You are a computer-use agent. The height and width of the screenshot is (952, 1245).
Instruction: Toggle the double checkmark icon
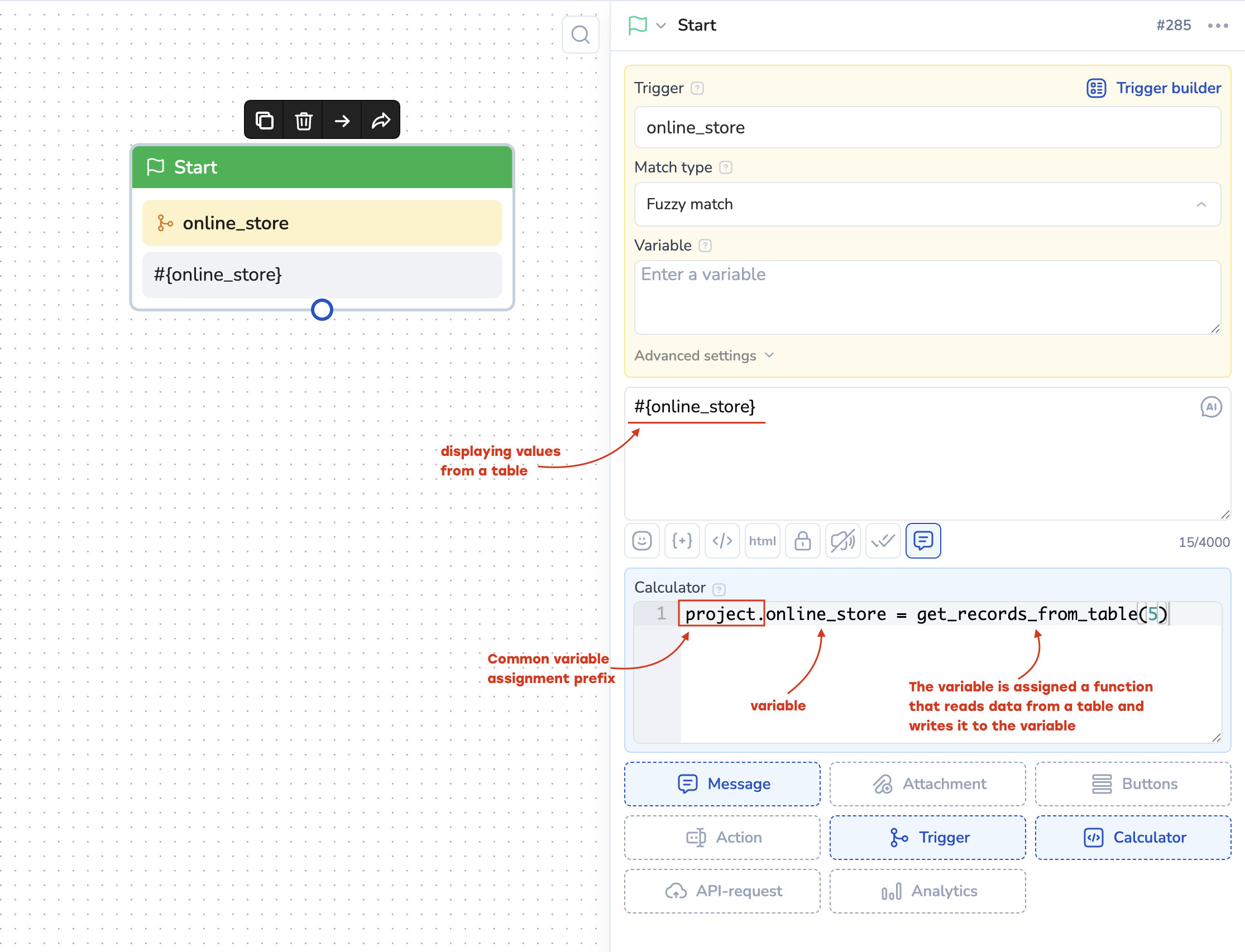(x=883, y=541)
